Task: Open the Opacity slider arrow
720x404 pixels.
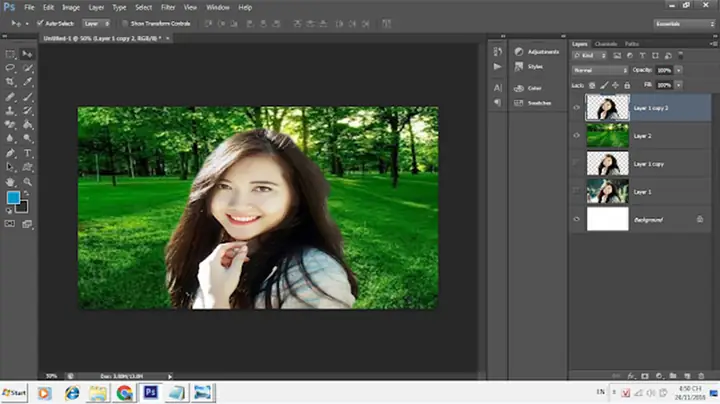Action: pos(679,70)
